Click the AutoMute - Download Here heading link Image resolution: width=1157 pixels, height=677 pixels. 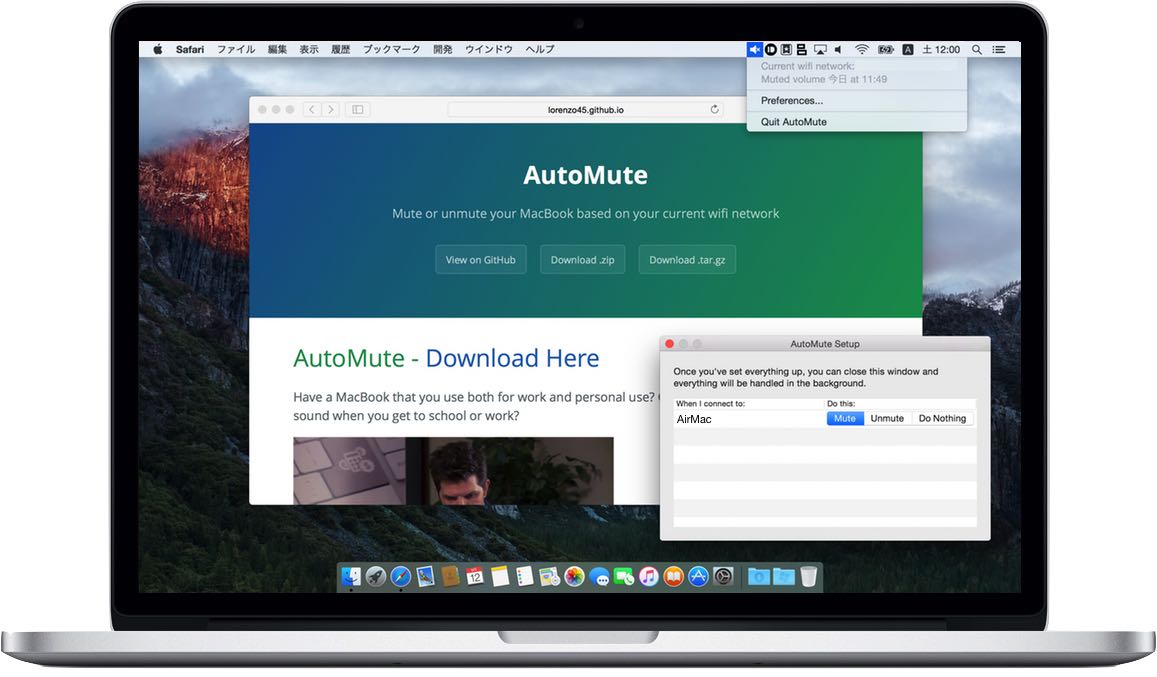click(x=446, y=358)
